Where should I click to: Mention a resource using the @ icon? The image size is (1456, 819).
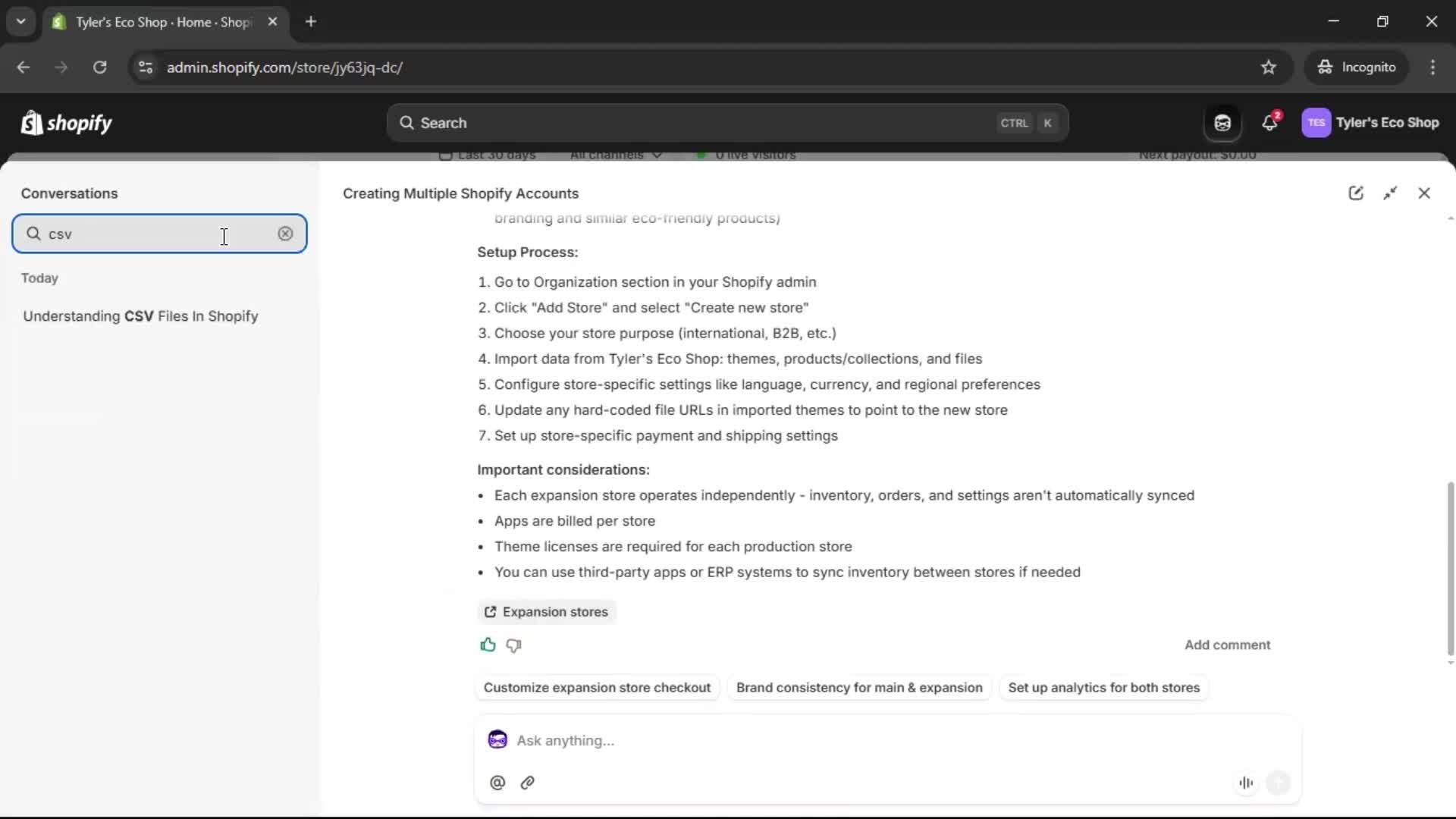click(497, 783)
